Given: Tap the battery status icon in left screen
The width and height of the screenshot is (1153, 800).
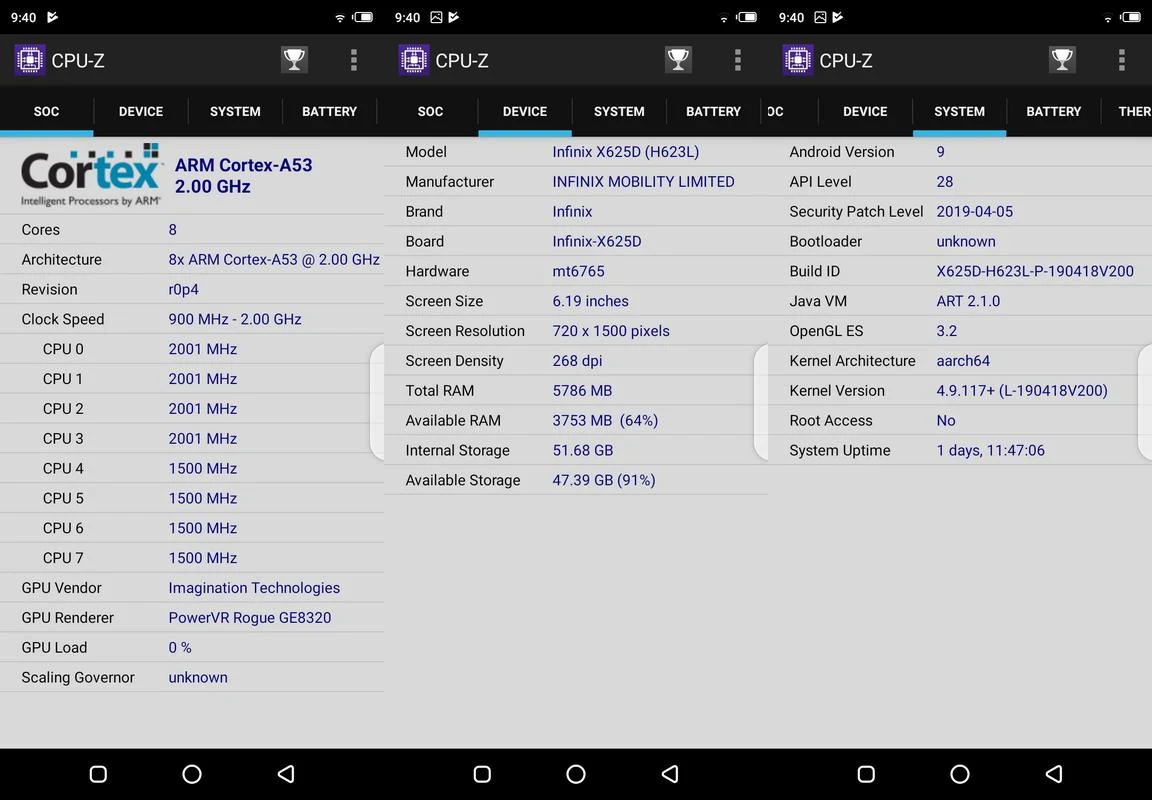Looking at the screenshot, I should (x=363, y=17).
